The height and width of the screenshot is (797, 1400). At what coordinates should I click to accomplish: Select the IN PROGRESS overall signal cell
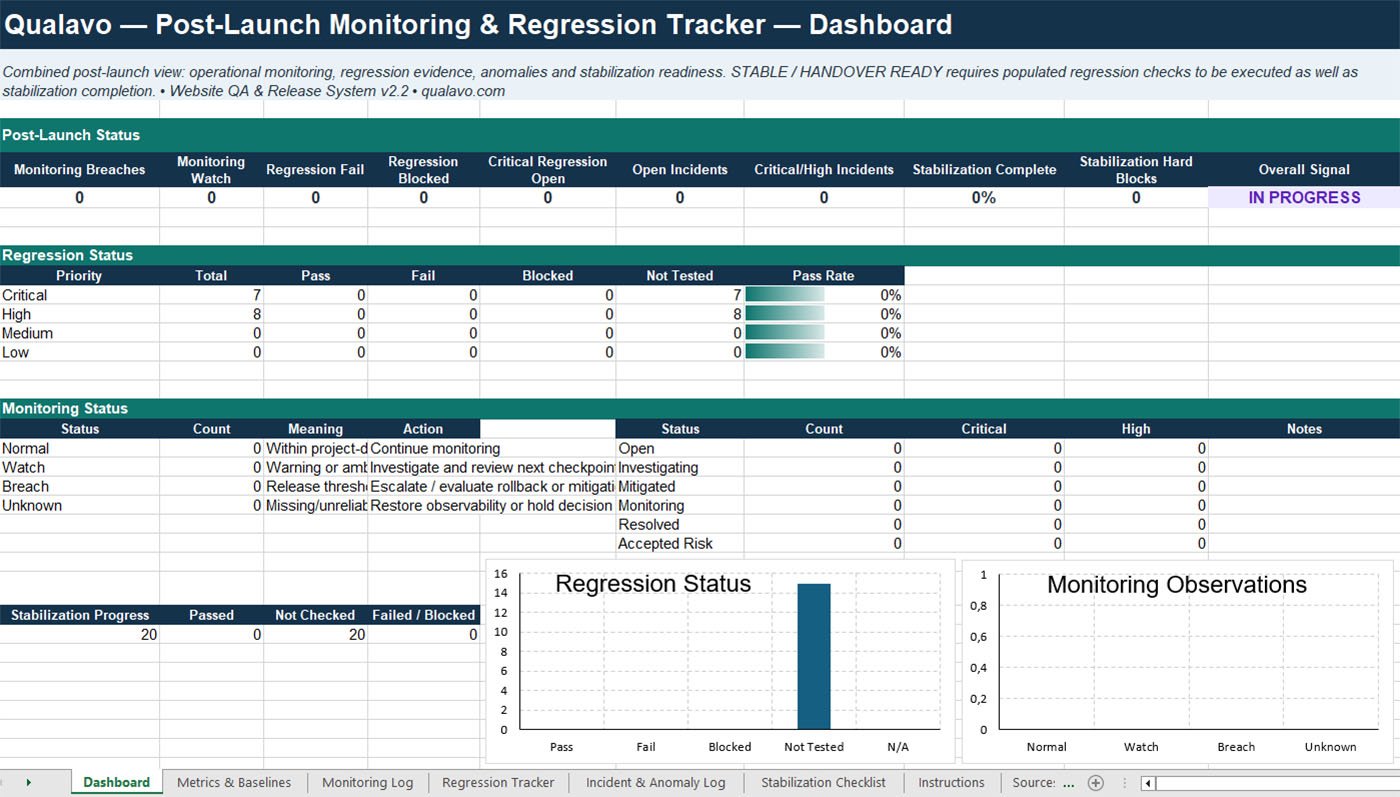click(1304, 198)
